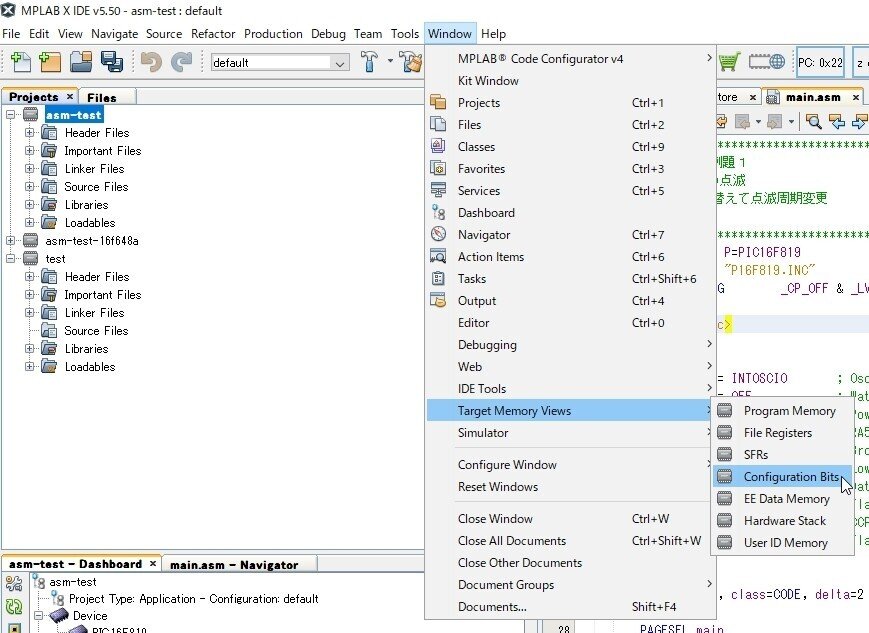Screen dimensions: 869x633
Task: Click the Undo arrow icon
Action: coord(151,62)
